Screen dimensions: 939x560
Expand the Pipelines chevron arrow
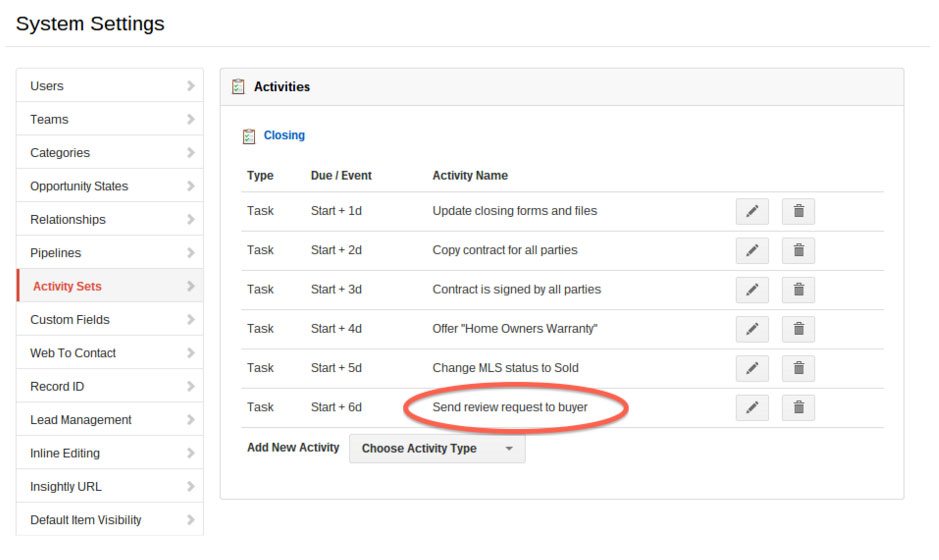[190, 253]
